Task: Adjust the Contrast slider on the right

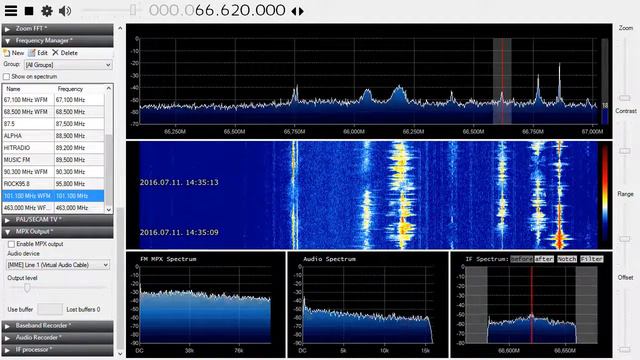Action: [x=625, y=151]
